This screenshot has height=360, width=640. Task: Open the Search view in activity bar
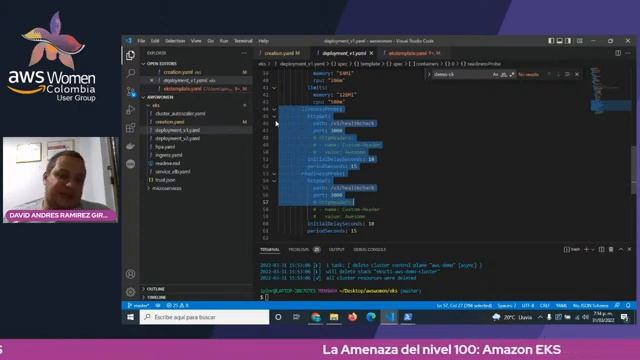pos(131,73)
